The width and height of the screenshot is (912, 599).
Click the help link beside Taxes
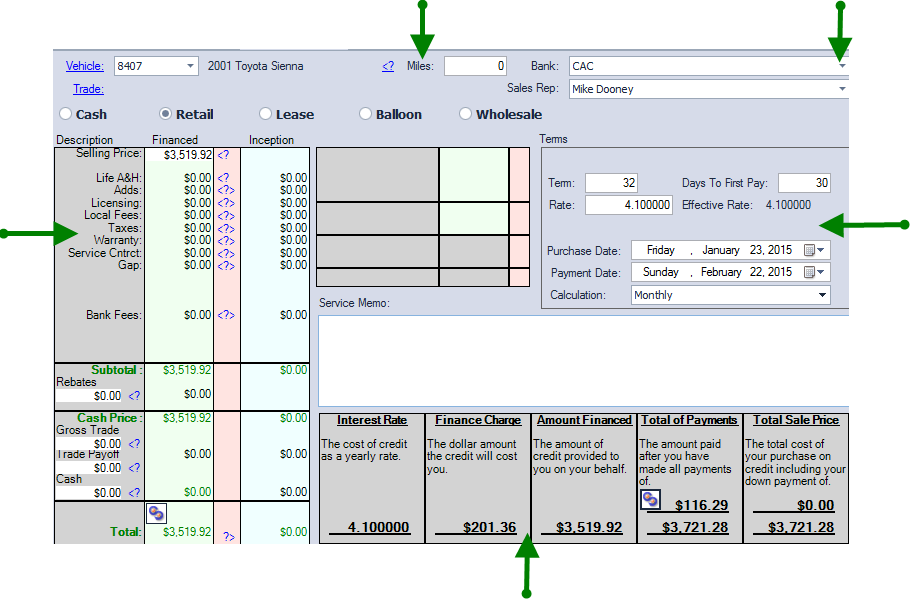tap(226, 229)
